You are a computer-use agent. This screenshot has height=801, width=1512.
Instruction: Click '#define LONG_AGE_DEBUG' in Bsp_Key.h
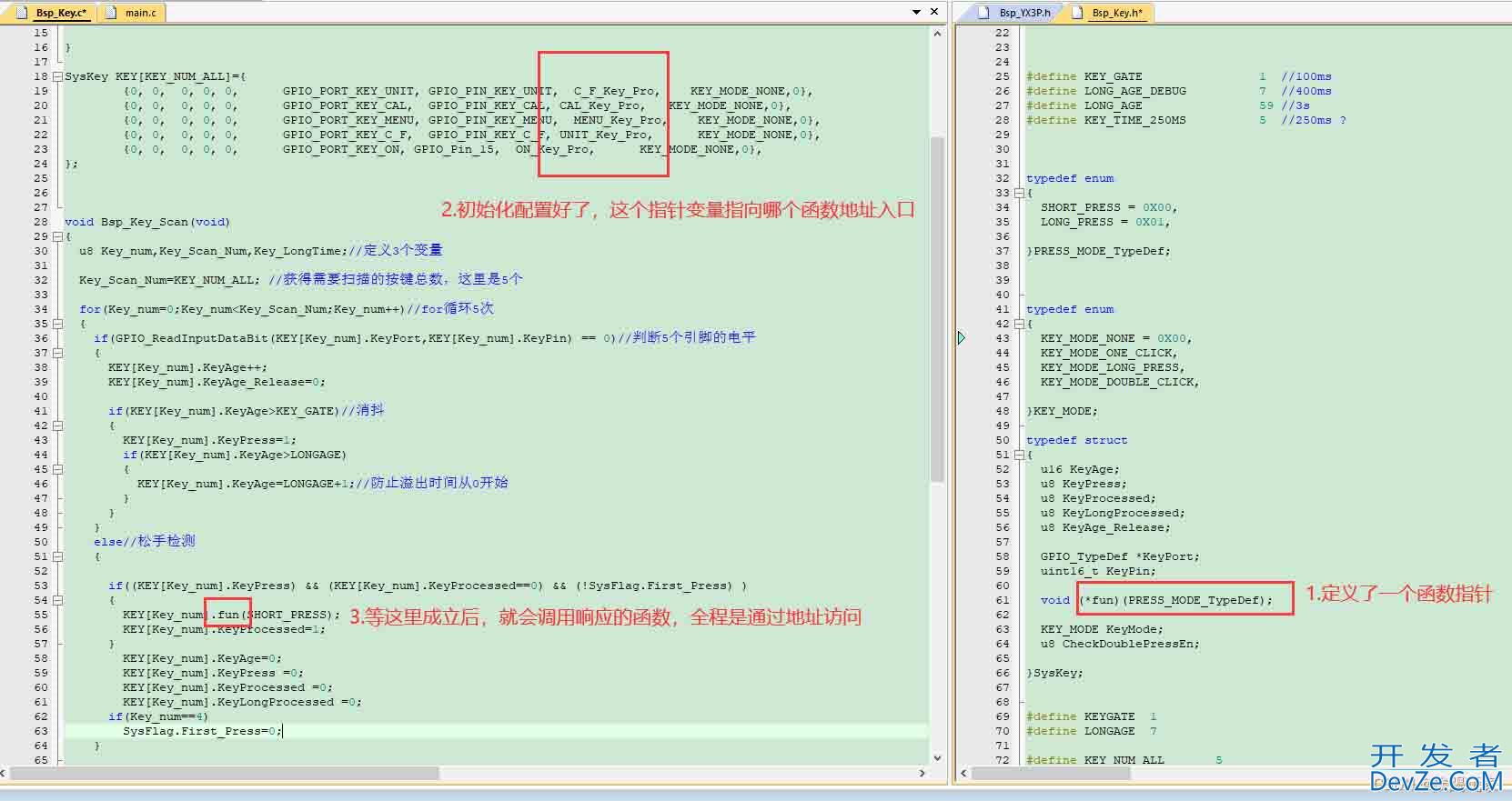[x=1106, y=91]
